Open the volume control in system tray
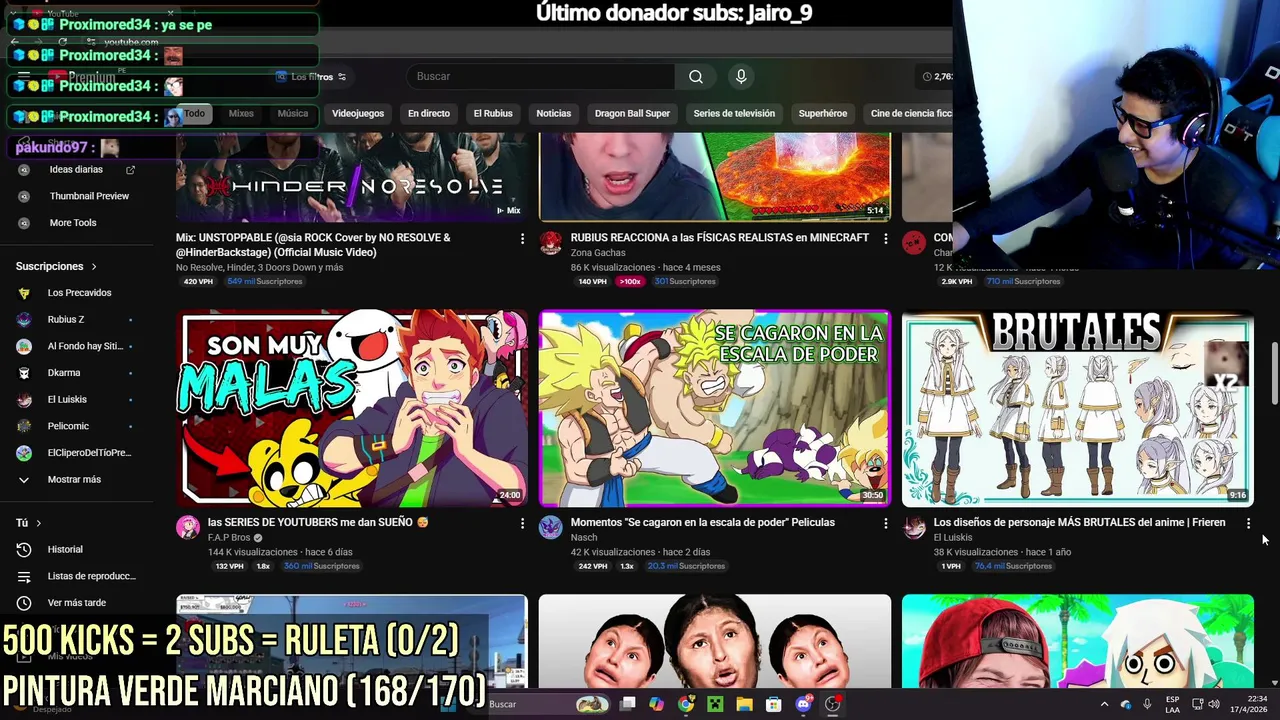This screenshot has width=1280, height=720. click(x=1213, y=704)
